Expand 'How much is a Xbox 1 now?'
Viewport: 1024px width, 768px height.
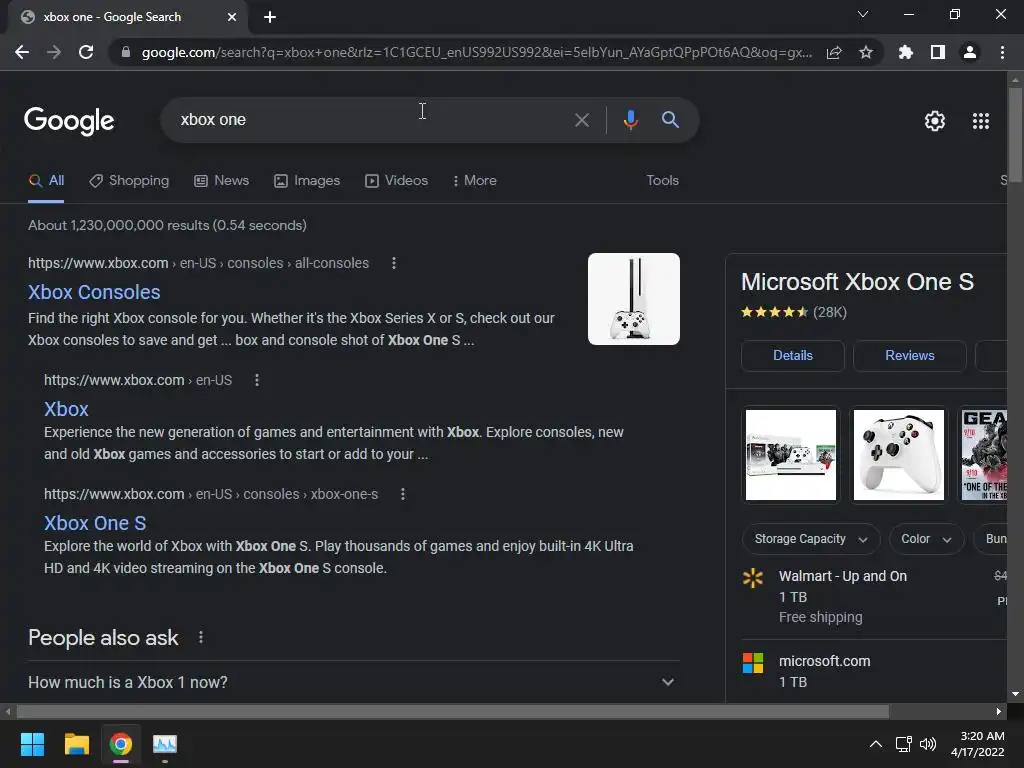[354, 682]
